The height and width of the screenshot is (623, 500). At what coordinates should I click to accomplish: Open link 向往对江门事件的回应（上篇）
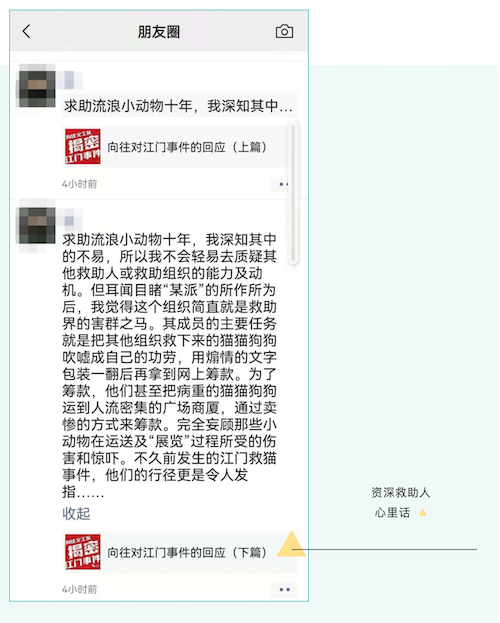click(187, 147)
